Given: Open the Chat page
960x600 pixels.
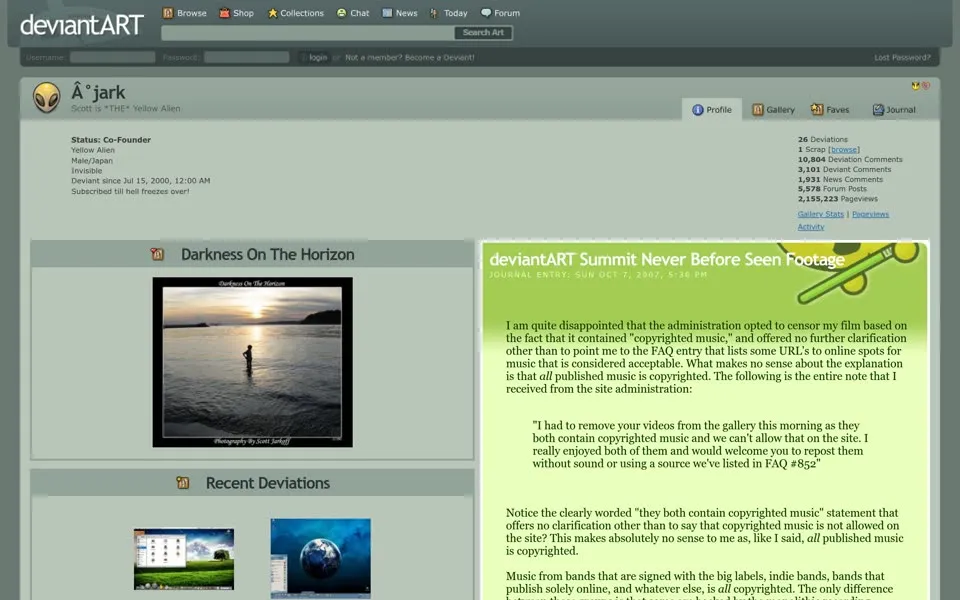Looking at the screenshot, I should (359, 13).
